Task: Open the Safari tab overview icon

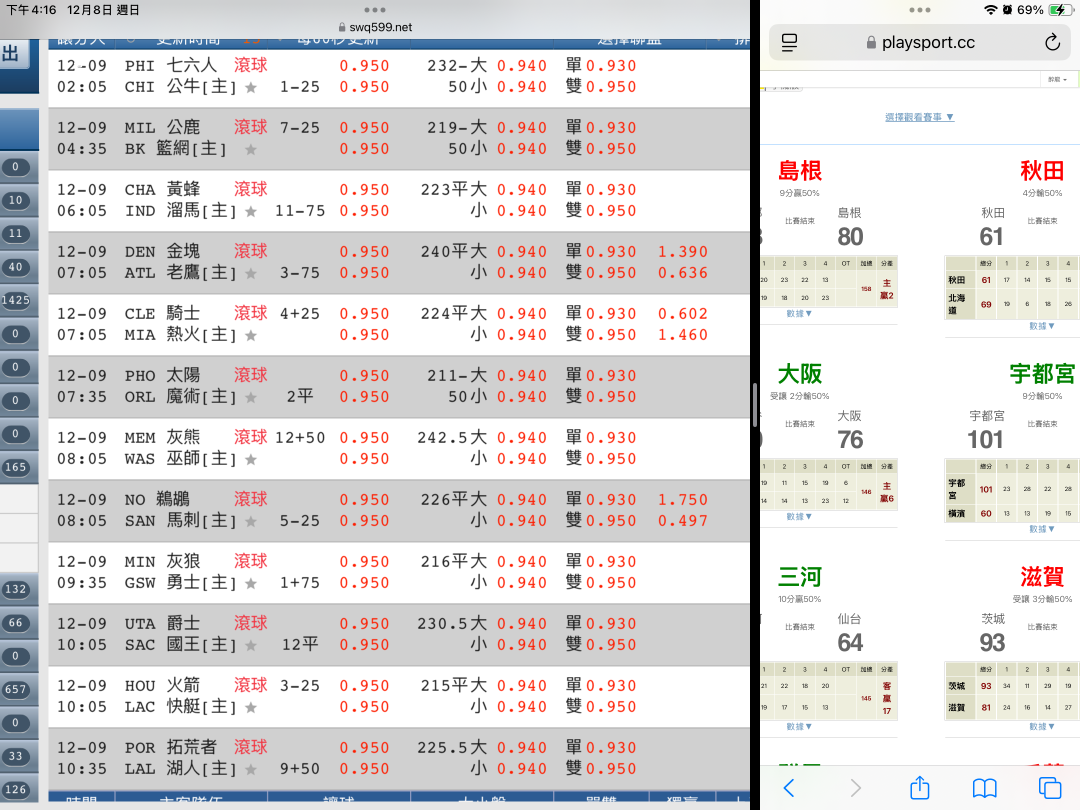Action: coord(1050,787)
